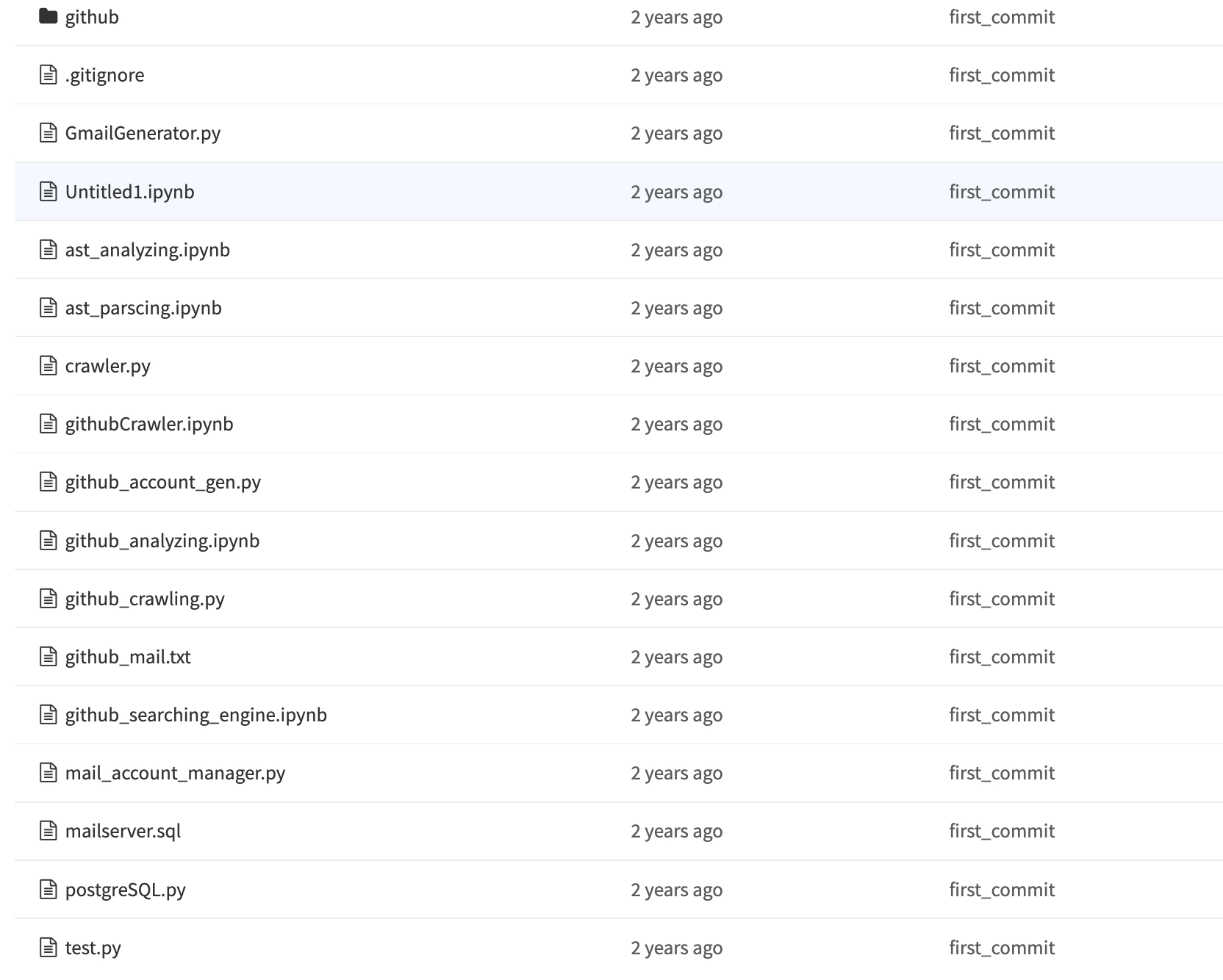Open ast_analyzing.ipynb notebook
The image size is (1223, 980).
click(x=147, y=250)
